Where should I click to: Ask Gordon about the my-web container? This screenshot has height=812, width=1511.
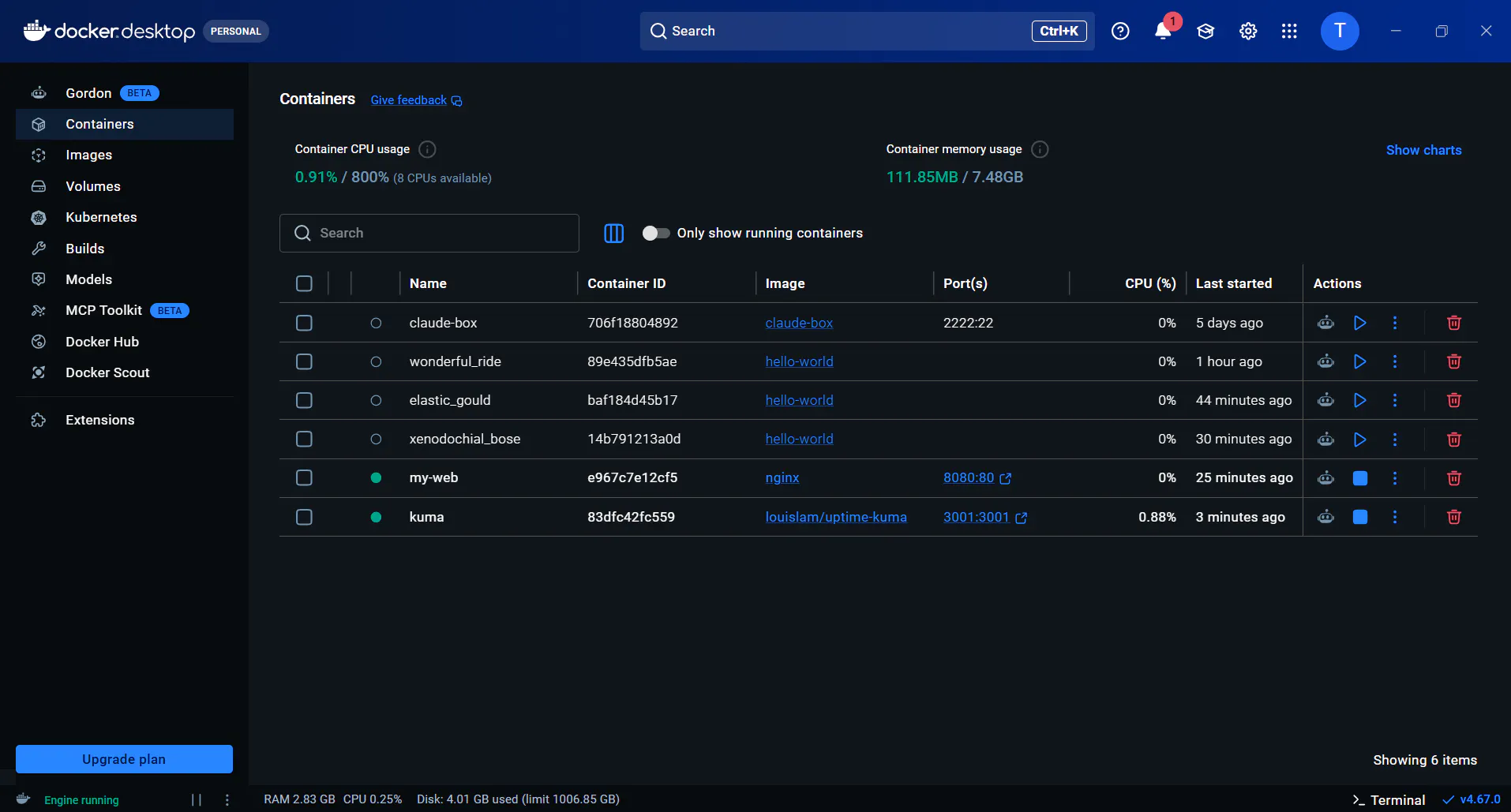[x=1326, y=478]
